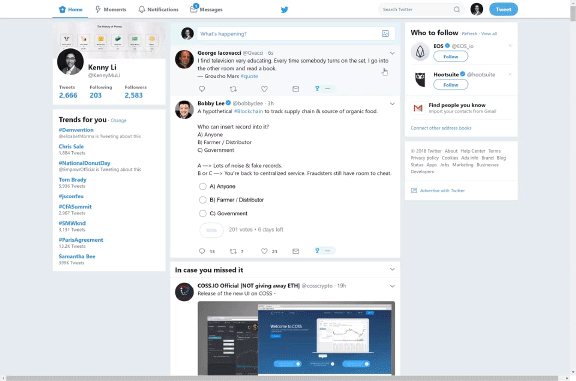Open the #SMWknd trend
Screen dimensions: 576x381
click(72, 223)
